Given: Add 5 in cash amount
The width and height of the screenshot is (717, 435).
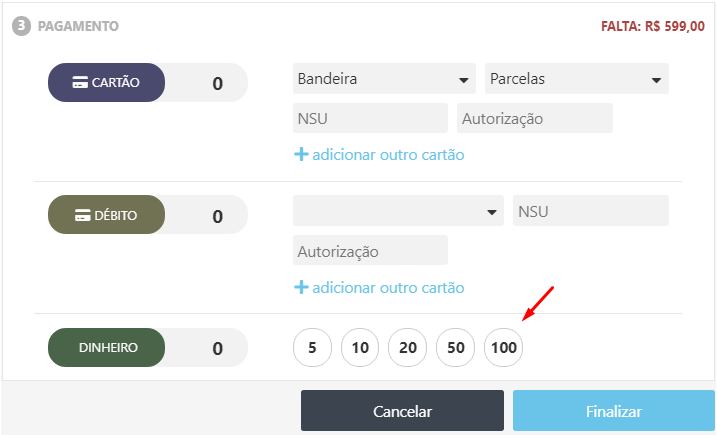Looking at the screenshot, I should point(312,349).
